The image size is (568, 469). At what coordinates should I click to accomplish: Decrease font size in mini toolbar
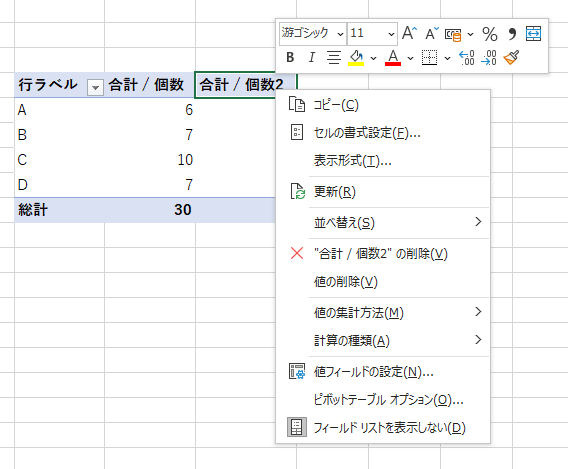point(432,33)
